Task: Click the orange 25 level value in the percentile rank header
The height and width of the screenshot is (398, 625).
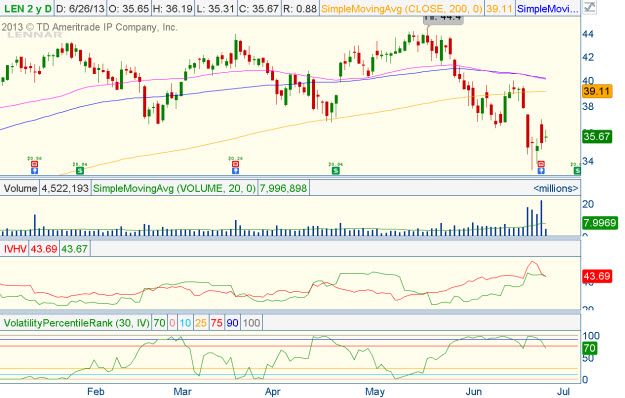Action: click(x=201, y=323)
